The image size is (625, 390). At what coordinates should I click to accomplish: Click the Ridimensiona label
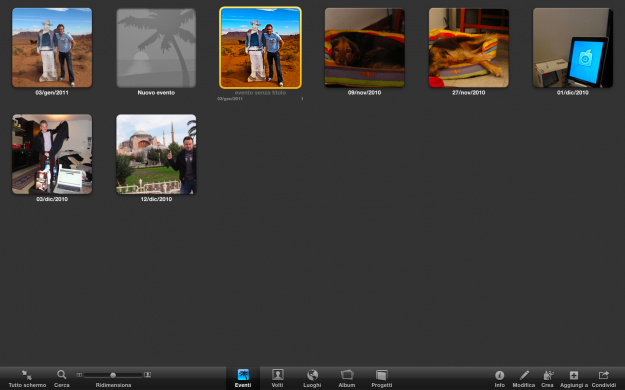click(x=113, y=385)
